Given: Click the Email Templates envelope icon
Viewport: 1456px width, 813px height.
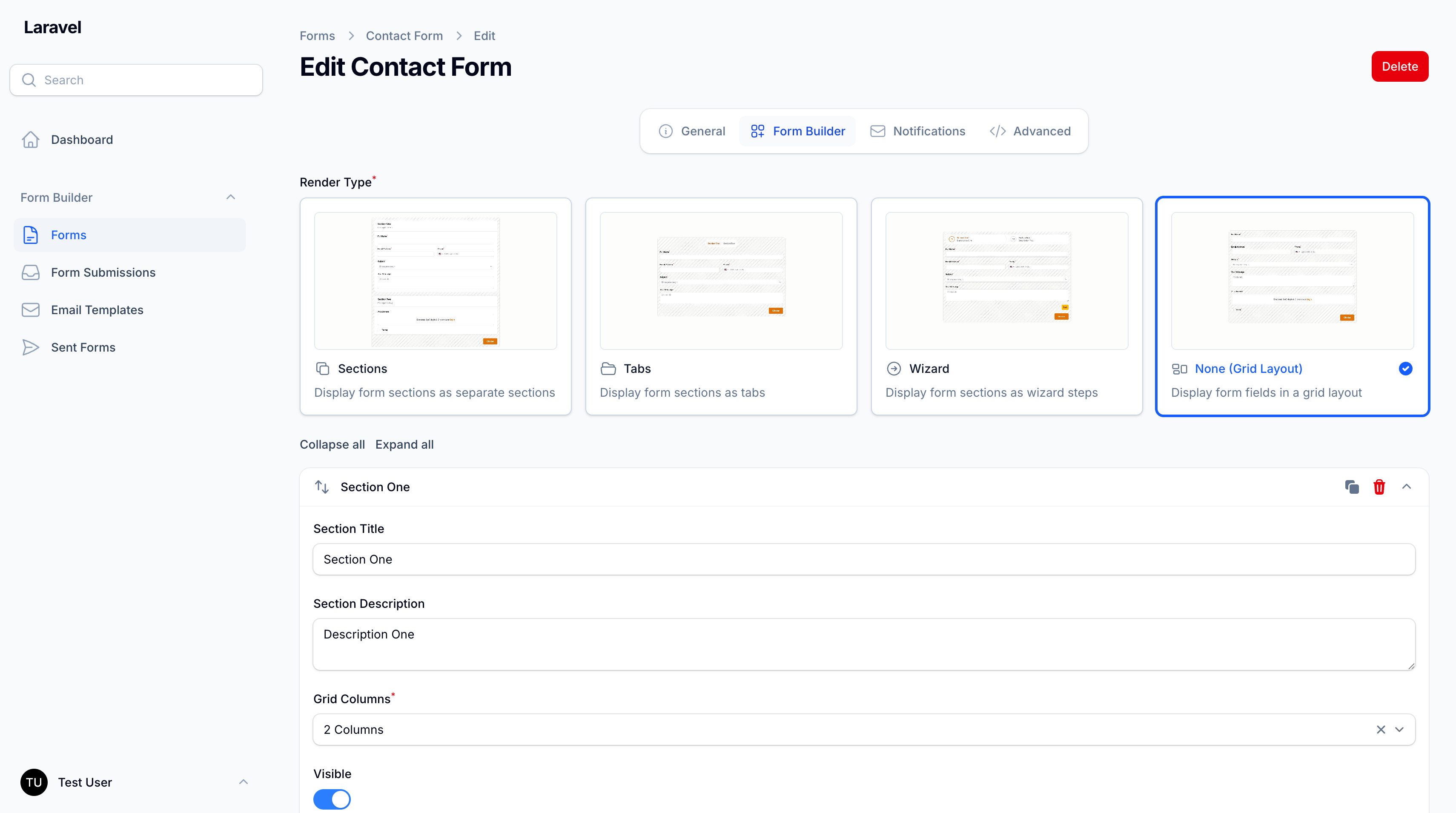Looking at the screenshot, I should [31, 309].
